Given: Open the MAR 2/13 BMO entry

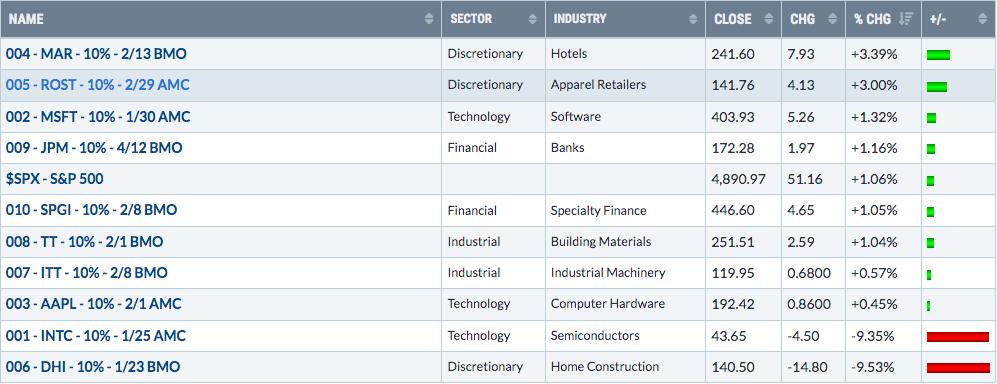Looking at the screenshot, I should point(96,54).
